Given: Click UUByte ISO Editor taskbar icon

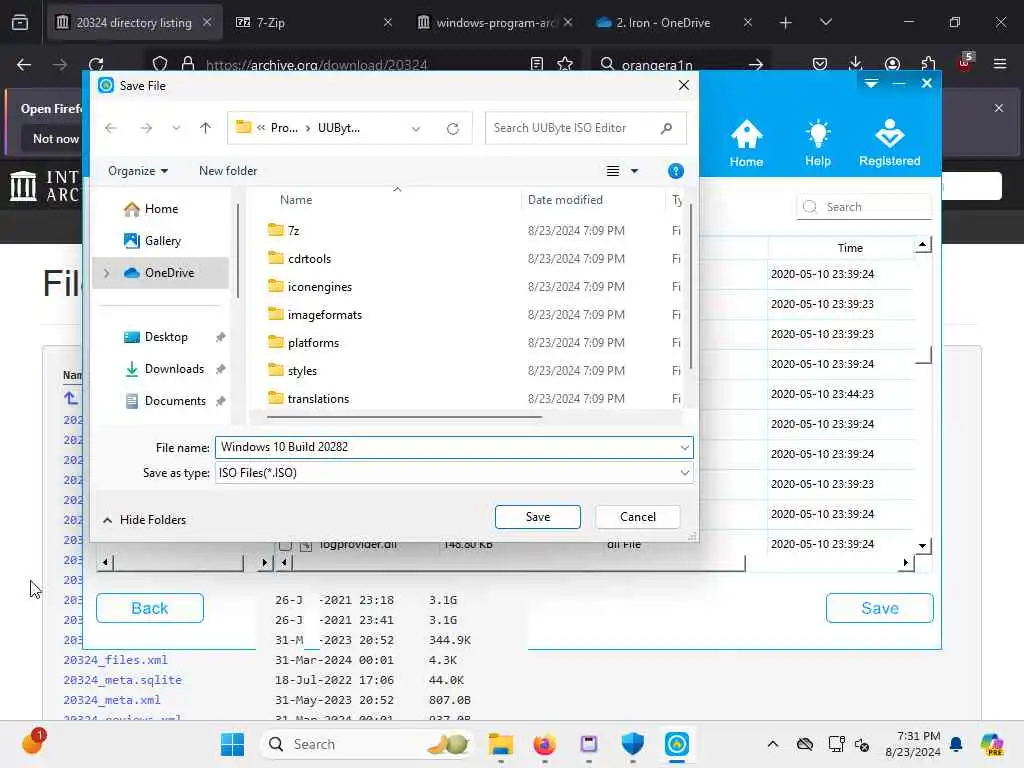Looking at the screenshot, I should tap(677, 744).
